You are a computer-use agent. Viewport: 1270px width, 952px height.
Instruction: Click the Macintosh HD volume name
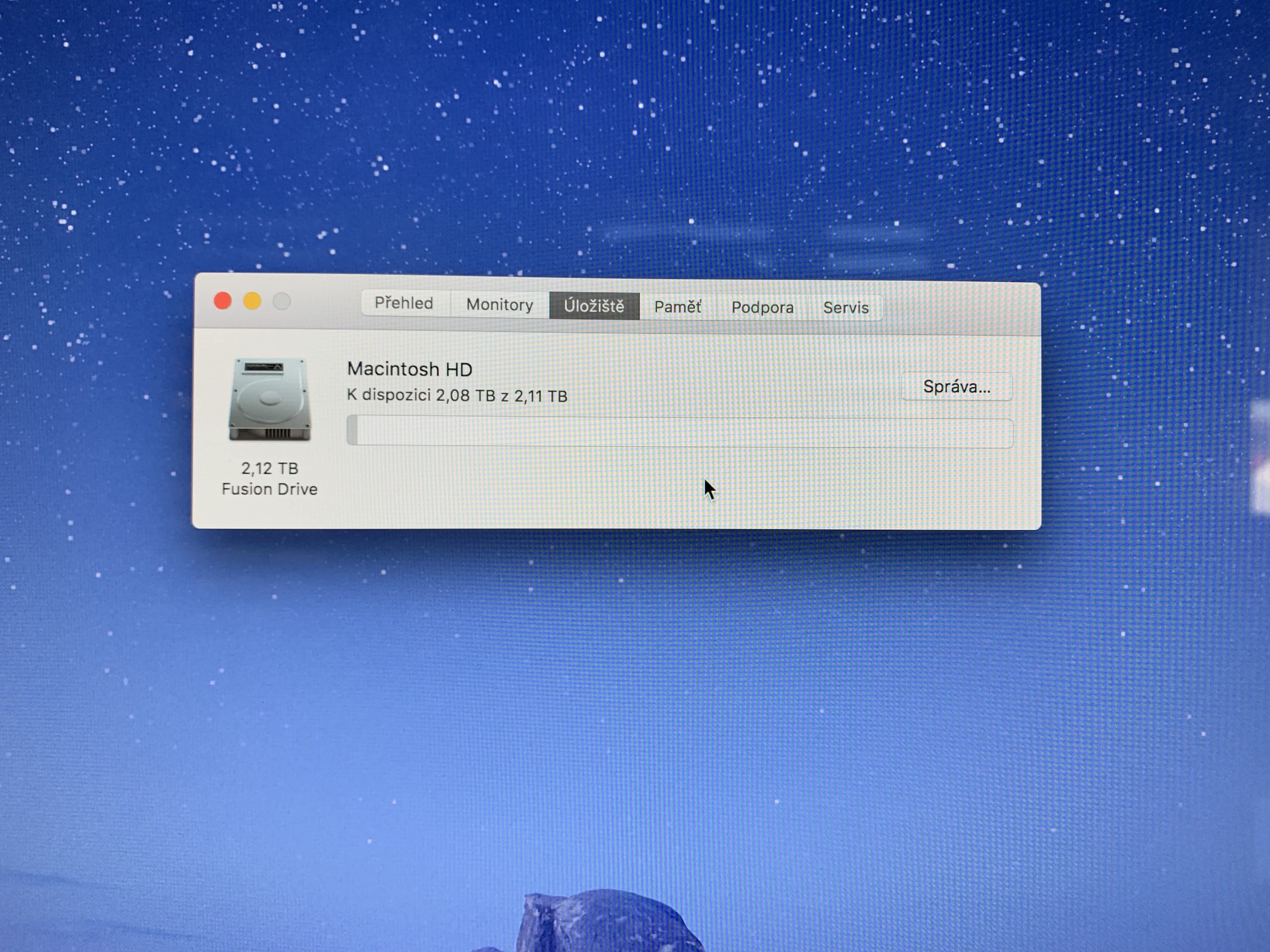tap(409, 369)
